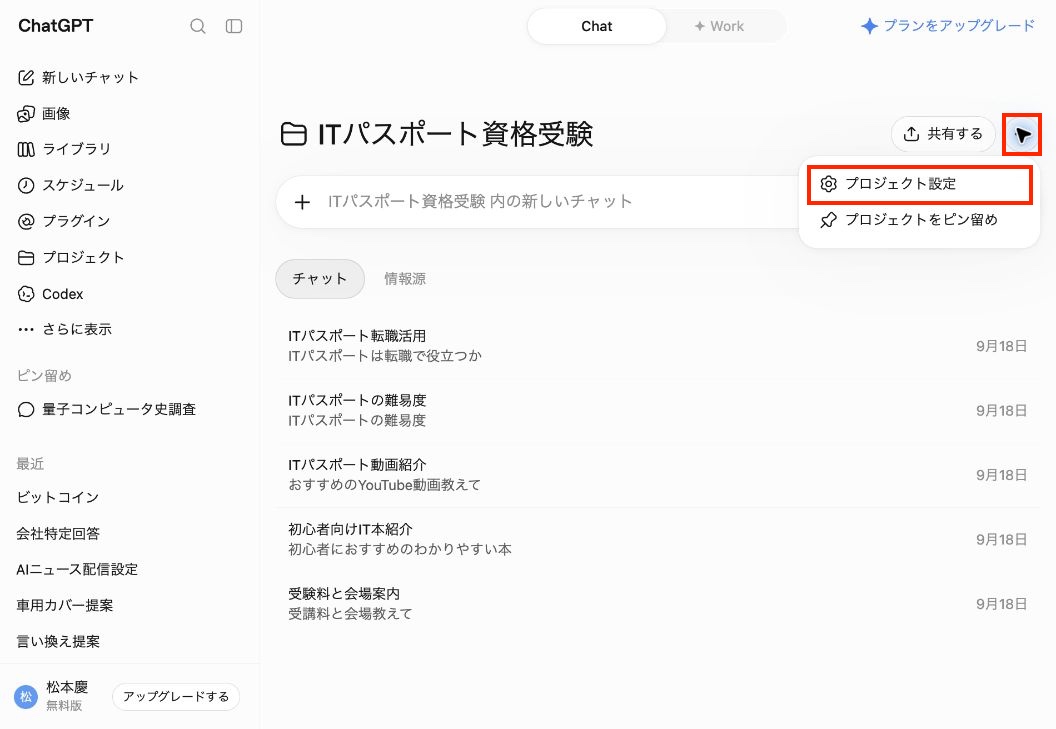
Task: Collapse sidebar with the panel toggle icon
Action: (234, 26)
